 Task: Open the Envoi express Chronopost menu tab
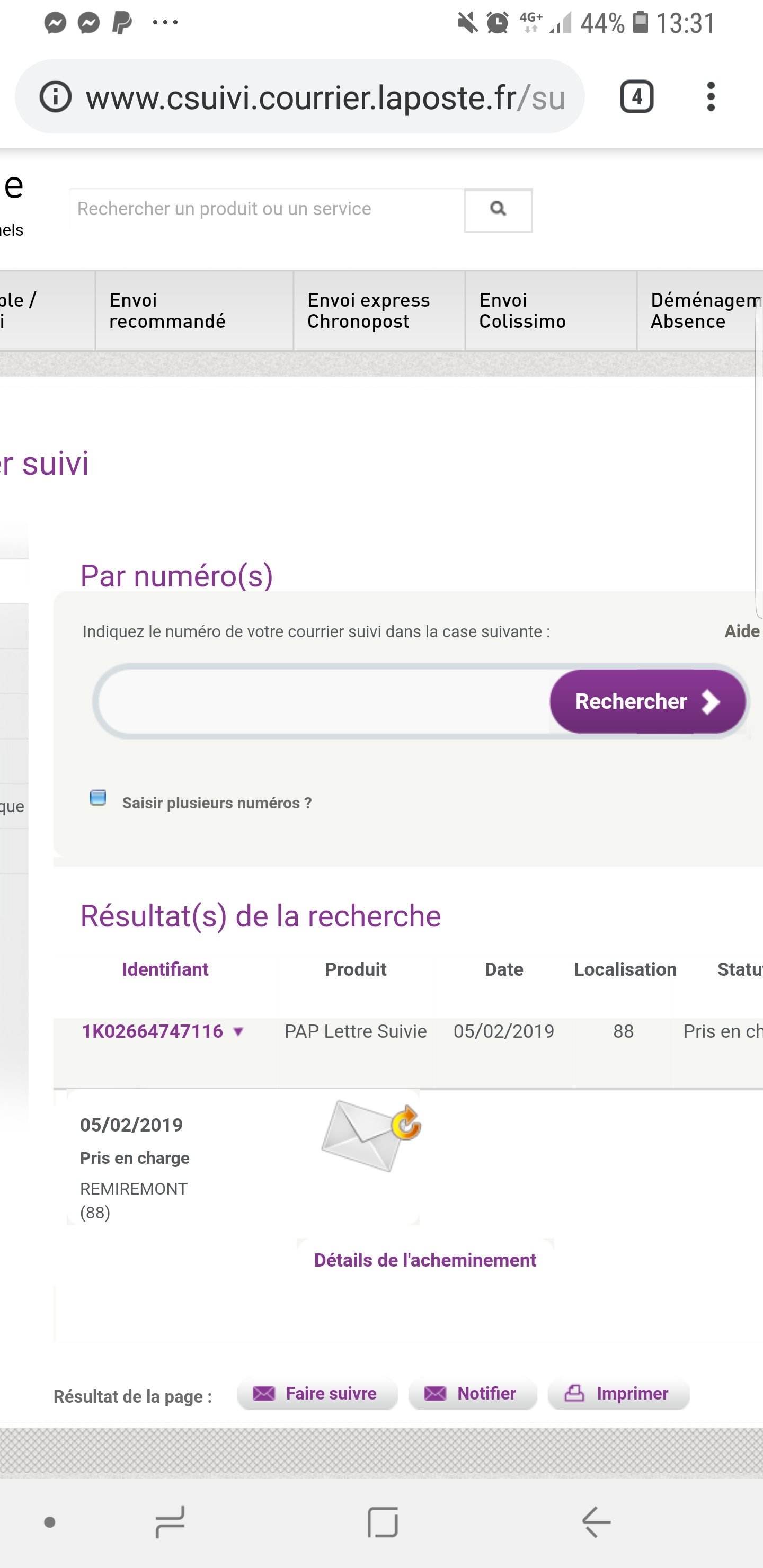click(379, 311)
